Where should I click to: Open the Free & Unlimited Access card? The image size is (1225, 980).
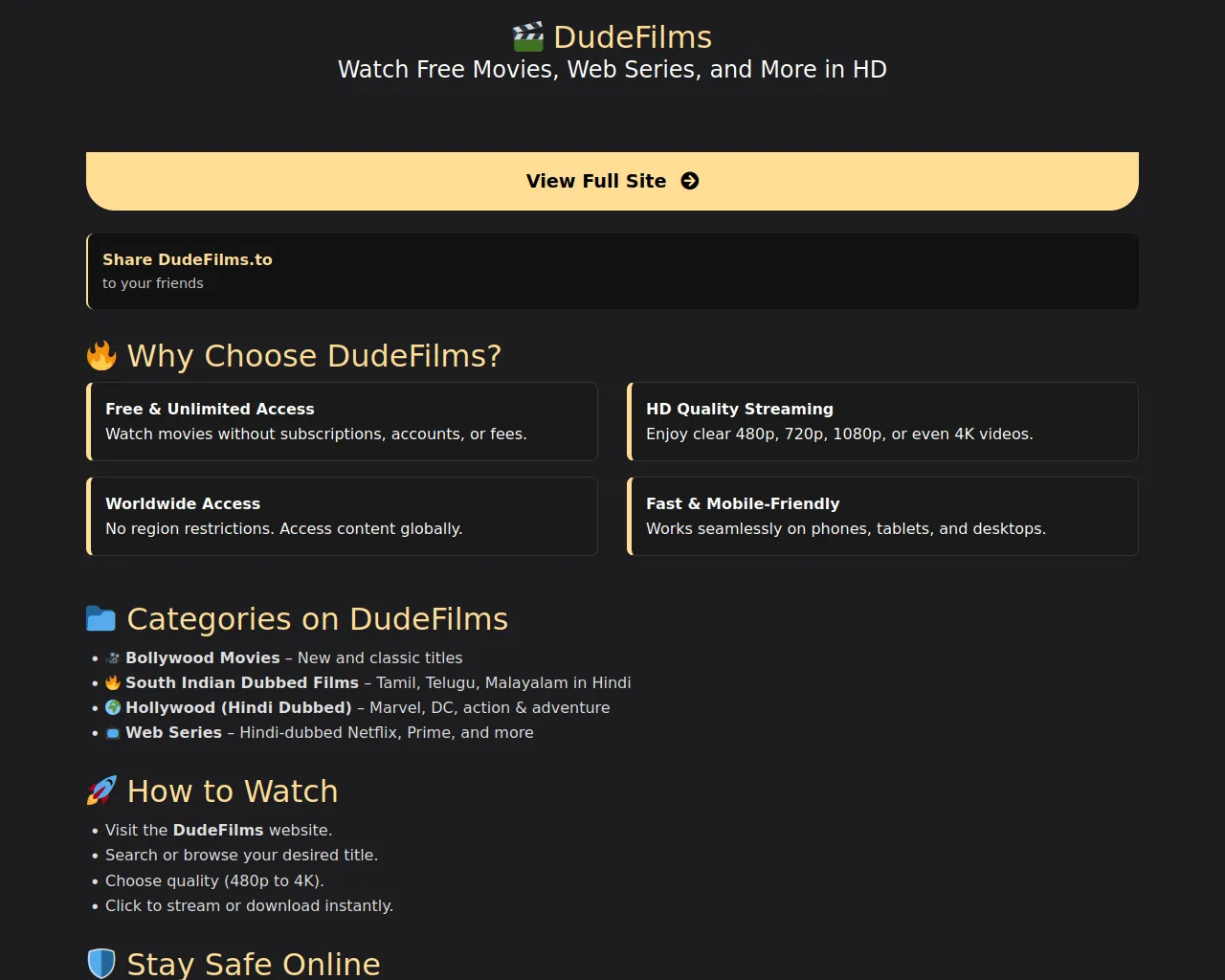343,421
